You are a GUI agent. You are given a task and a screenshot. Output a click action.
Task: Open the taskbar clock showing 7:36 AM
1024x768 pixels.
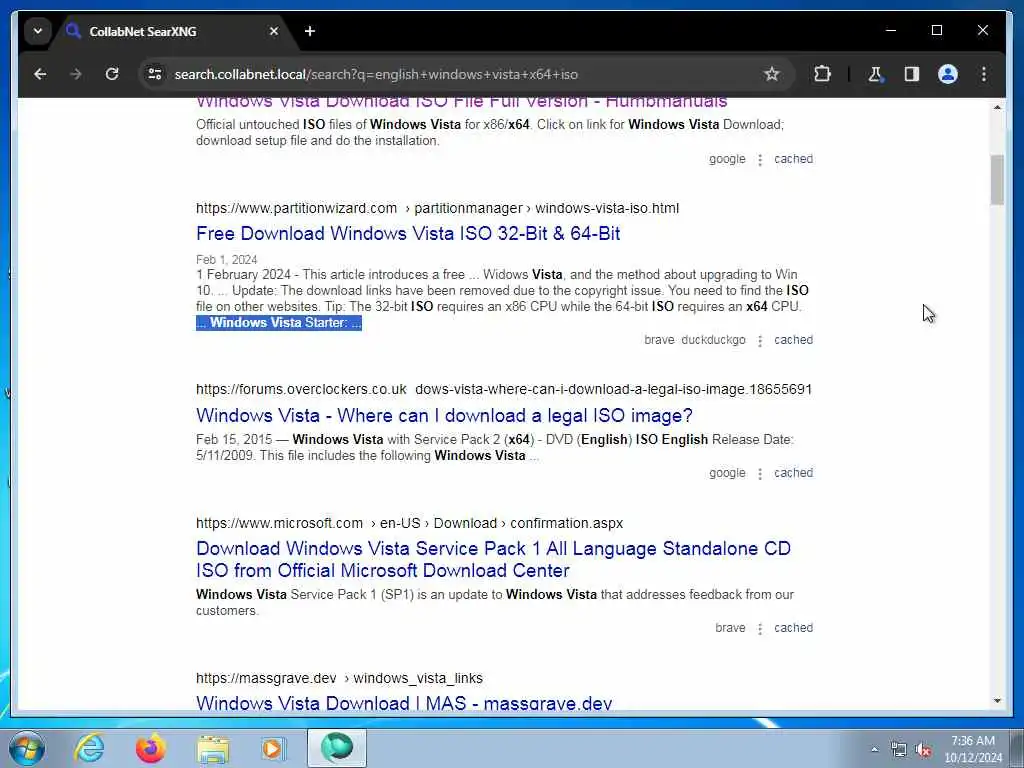click(x=973, y=749)
